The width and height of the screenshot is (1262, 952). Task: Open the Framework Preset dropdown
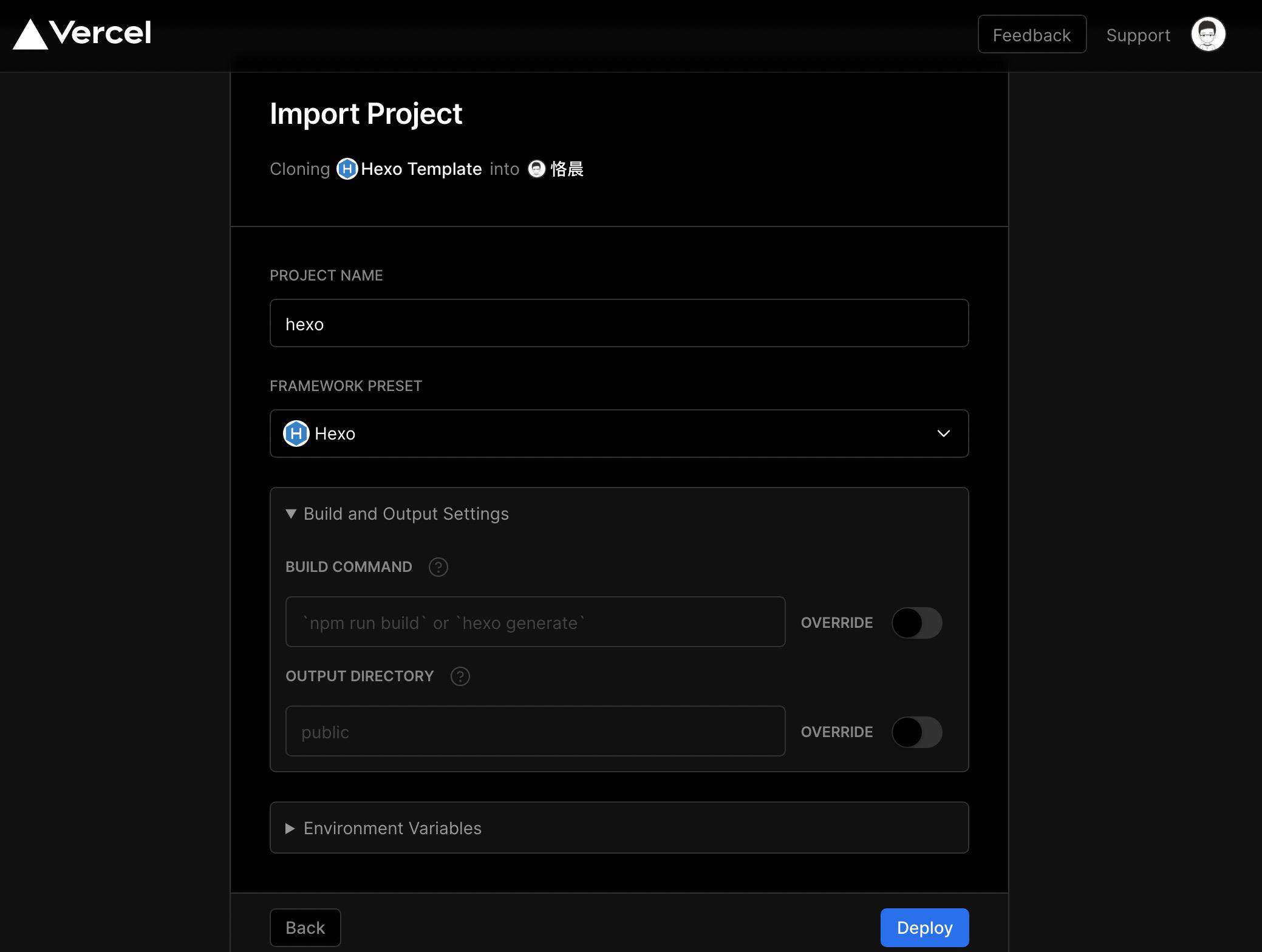tap(619, 433)
